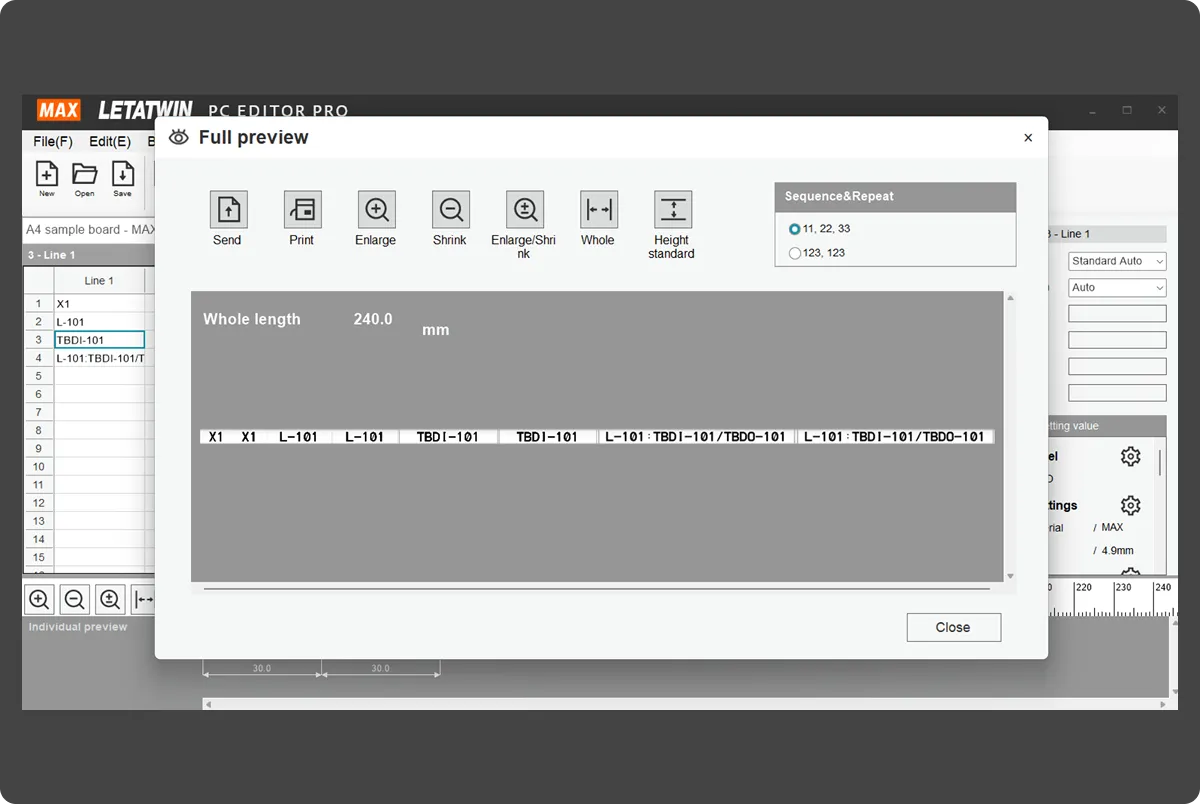Click row header number 10

(39, 467)
